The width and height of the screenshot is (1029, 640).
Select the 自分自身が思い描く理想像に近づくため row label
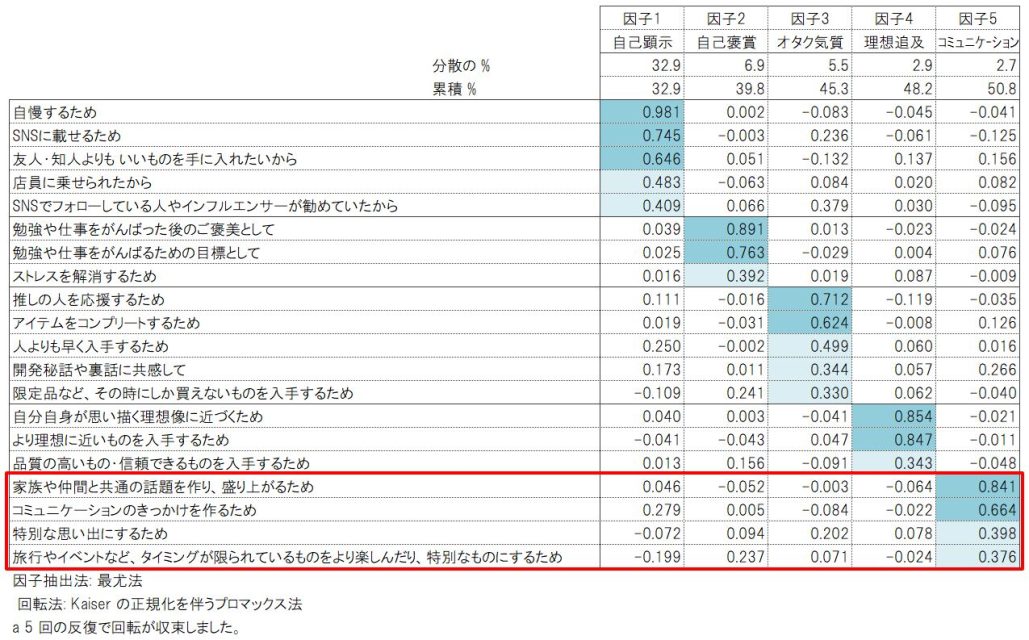click(138, 417)
